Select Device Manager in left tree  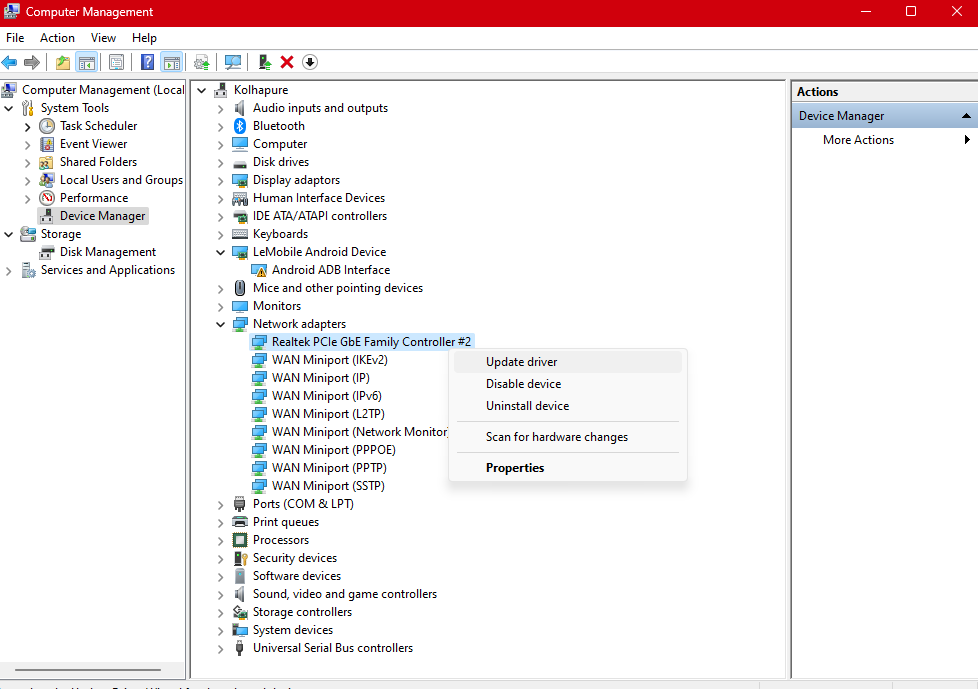coord(93,216)
